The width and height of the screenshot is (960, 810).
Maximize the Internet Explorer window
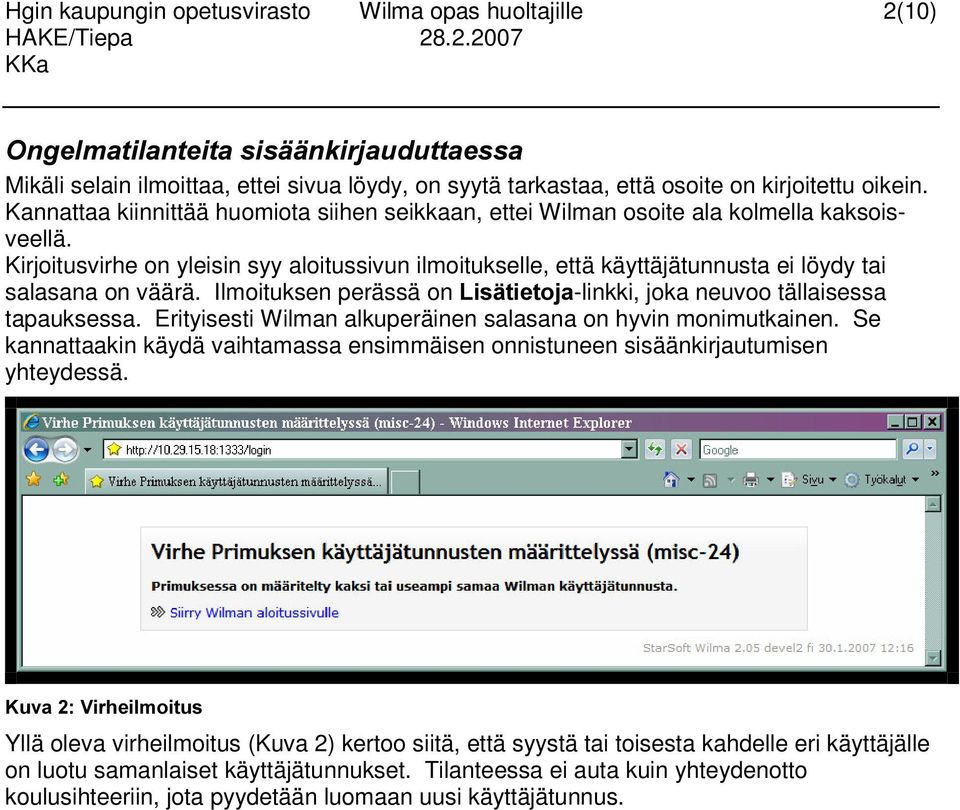pos(913,422)
